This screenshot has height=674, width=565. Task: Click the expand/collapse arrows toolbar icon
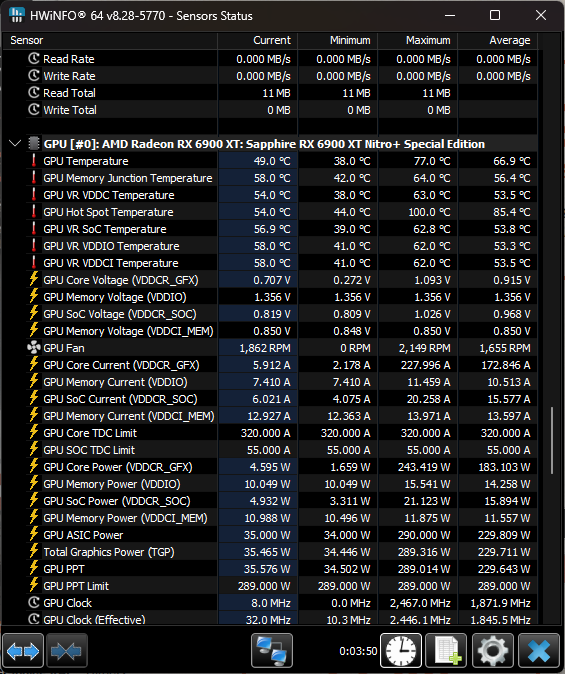(23, 651)
